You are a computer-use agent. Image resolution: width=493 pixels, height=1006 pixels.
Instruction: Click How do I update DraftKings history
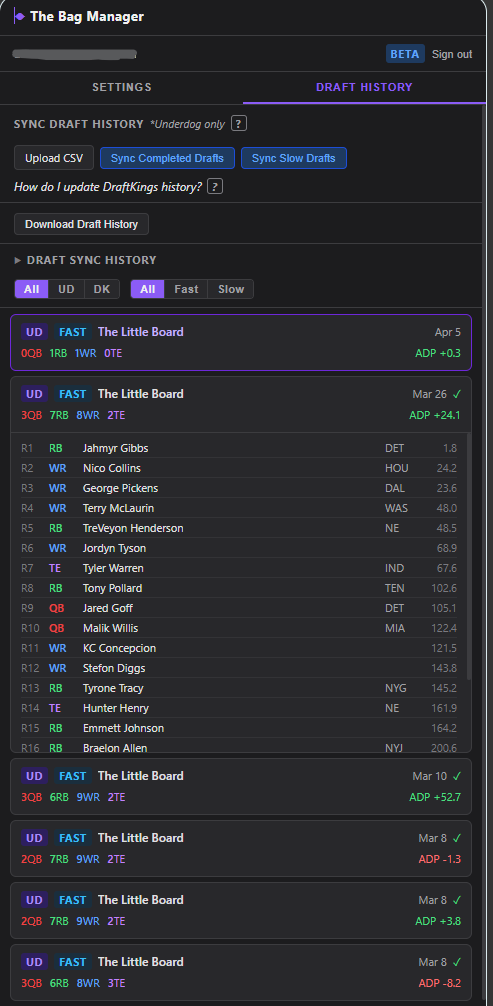point(108,187)
